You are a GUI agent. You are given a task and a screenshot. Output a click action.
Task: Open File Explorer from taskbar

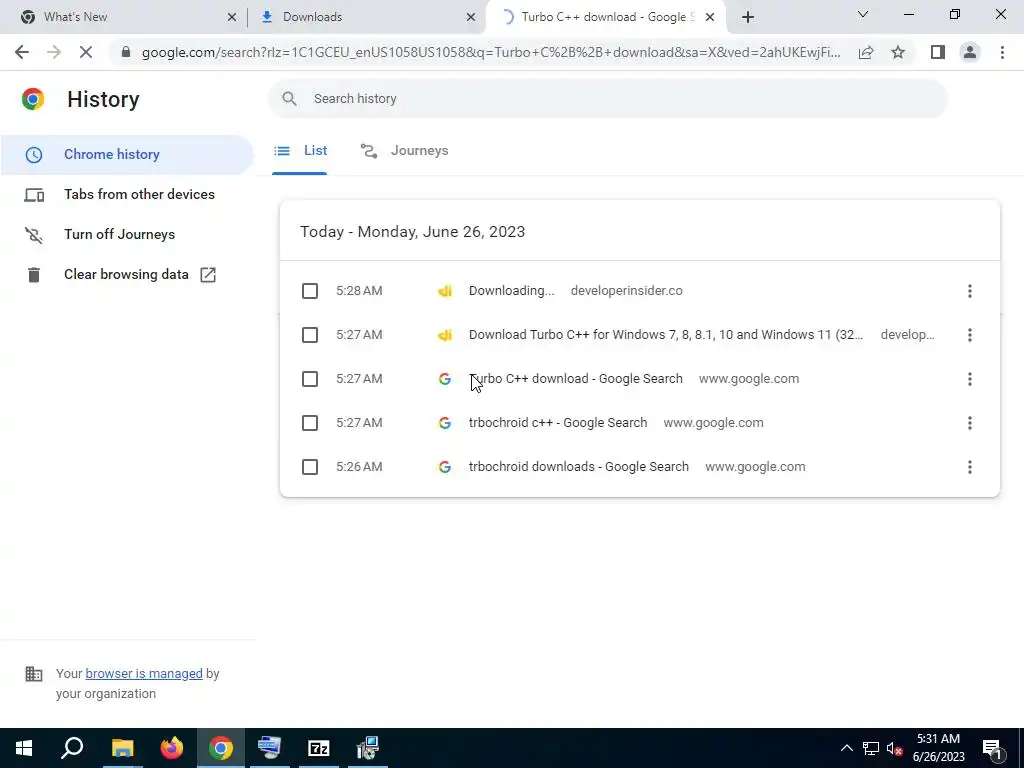(122, 748)
